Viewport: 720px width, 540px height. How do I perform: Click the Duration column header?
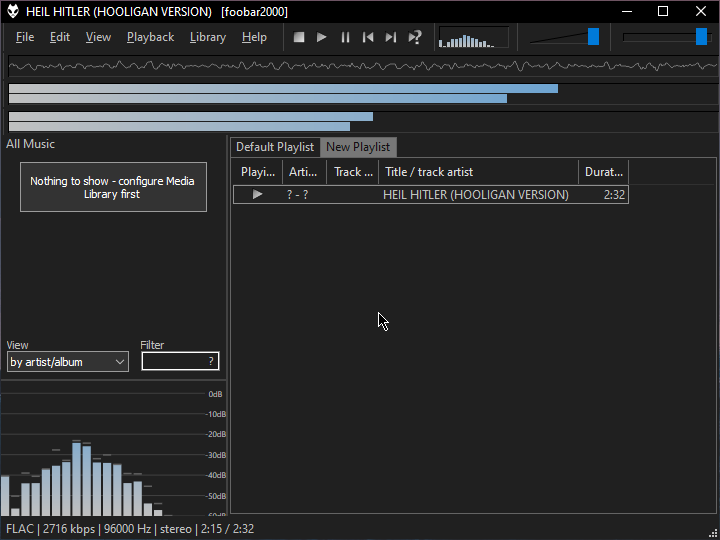[603, 172]
